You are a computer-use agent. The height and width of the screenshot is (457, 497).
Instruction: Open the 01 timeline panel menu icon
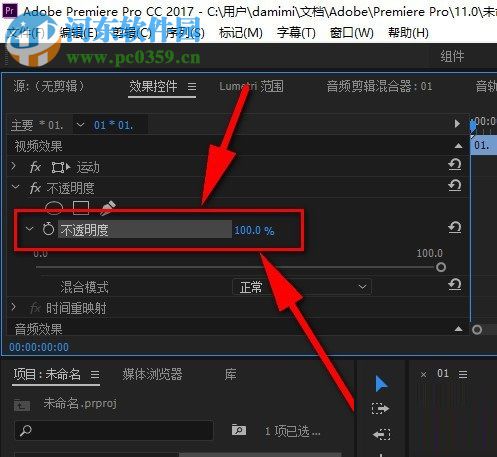463,374
